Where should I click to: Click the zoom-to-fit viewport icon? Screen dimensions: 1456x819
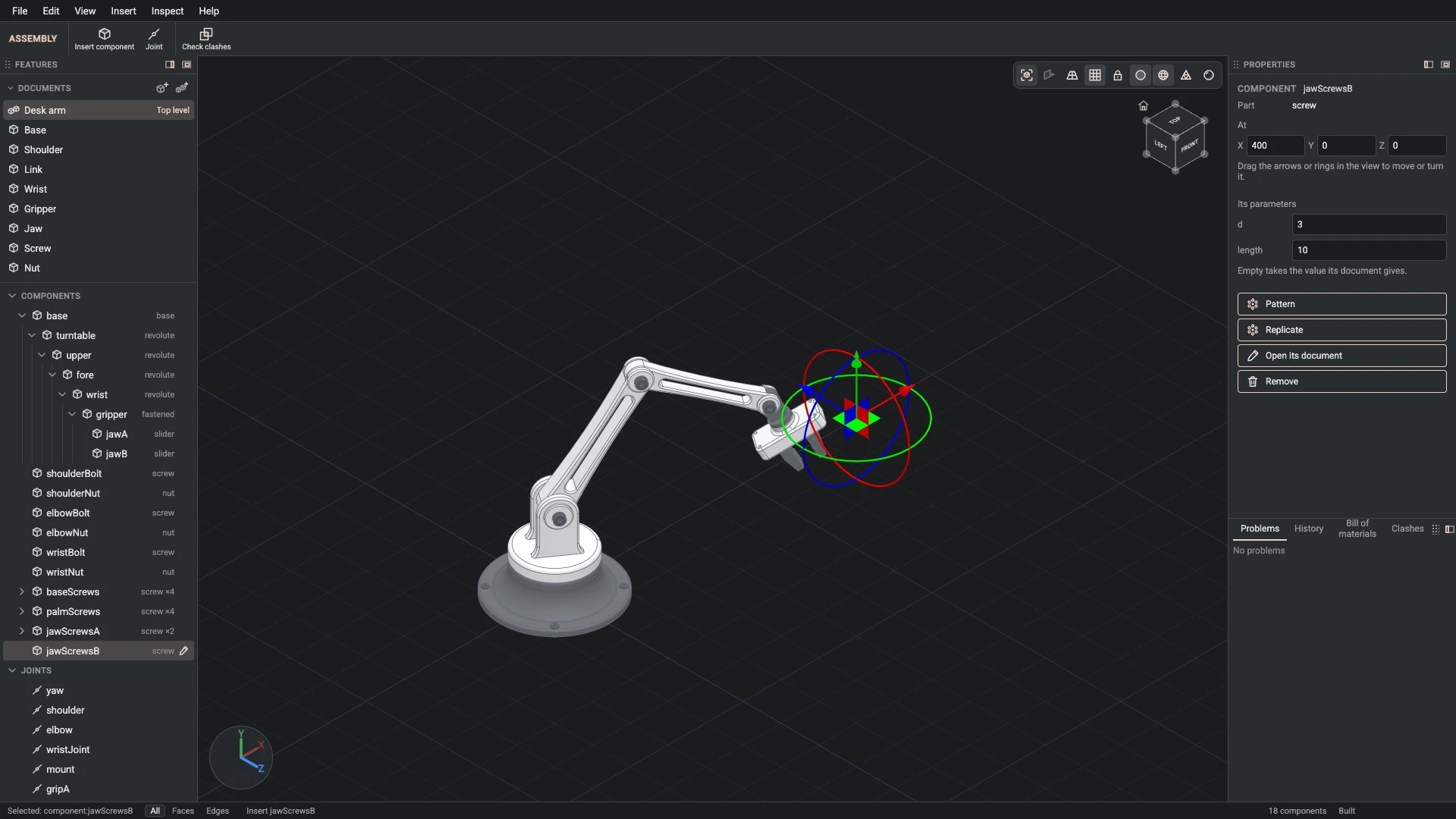coord(1027,75)
